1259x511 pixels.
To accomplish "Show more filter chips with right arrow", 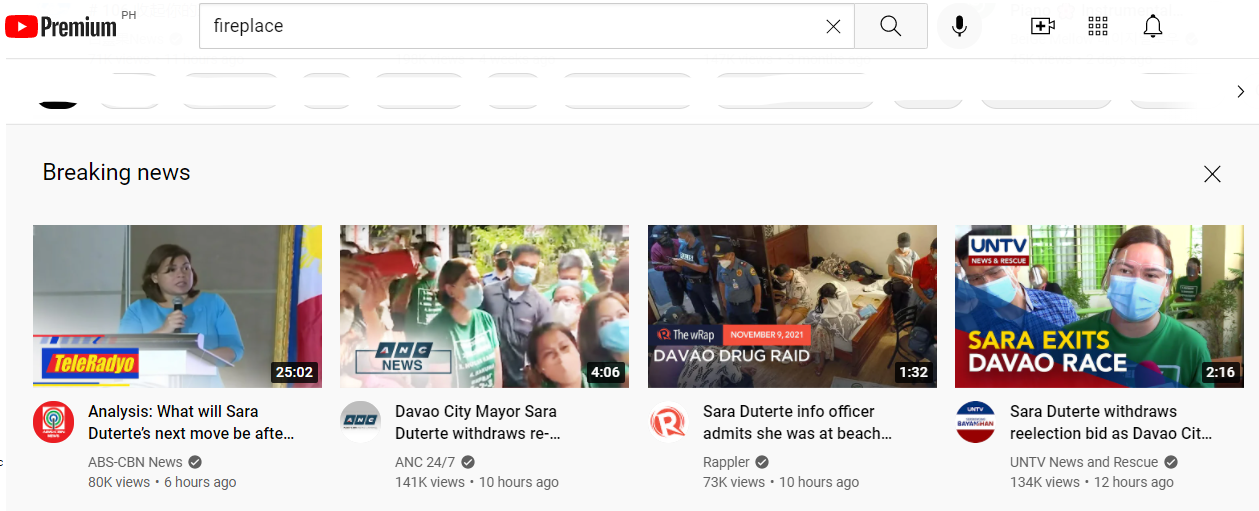I will pyautogui.click(x=1240, y=91).
